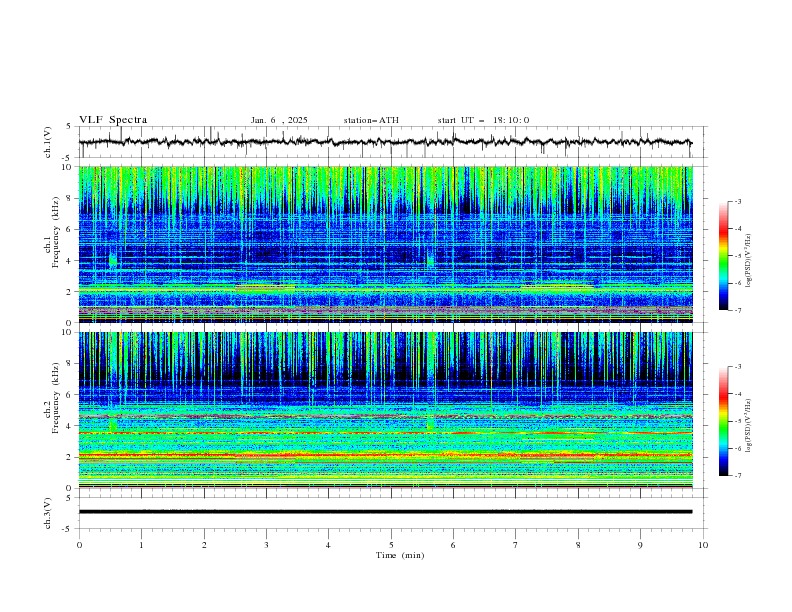
Task: Click the -7 tick on ch.2 colorbar
Action: (x=737, y=476)
